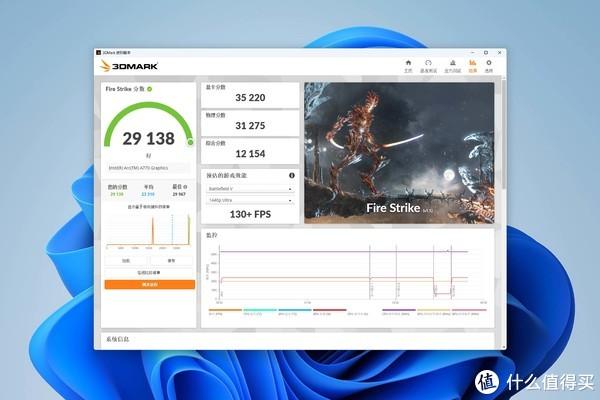
Task: Click green check beside Fire Strike score title
Action: pos(150,89)
